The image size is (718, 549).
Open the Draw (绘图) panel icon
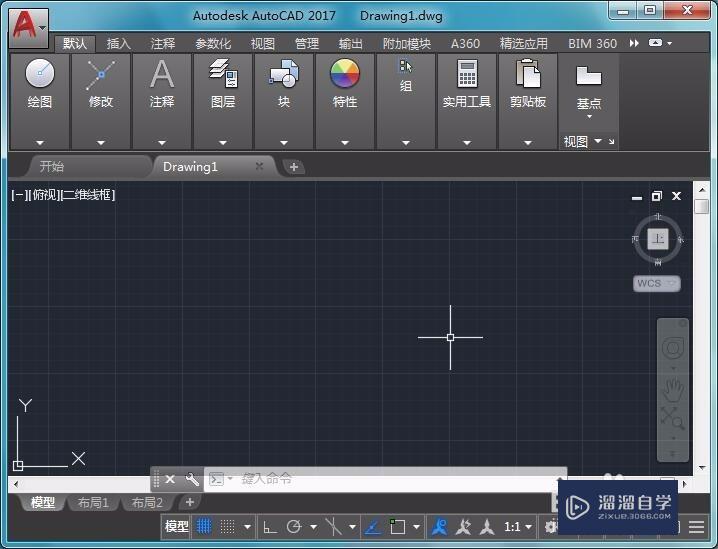tap(40, 73)
